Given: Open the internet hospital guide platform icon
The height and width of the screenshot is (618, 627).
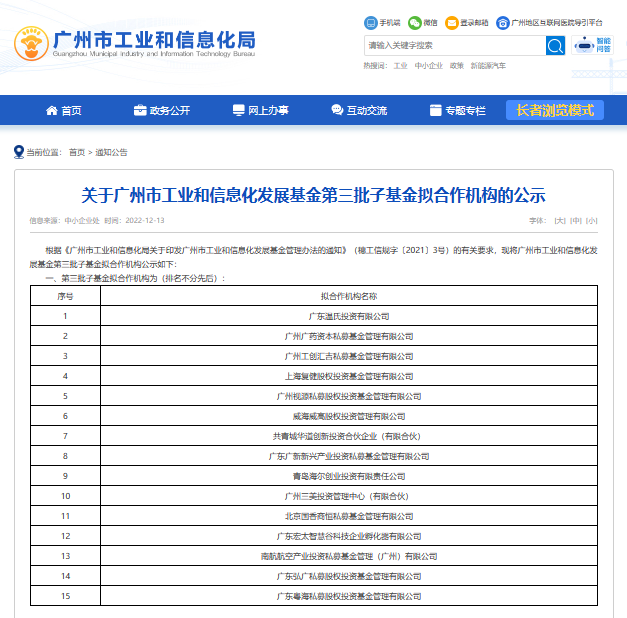Looking at the screenshot, I should point(503,23).
